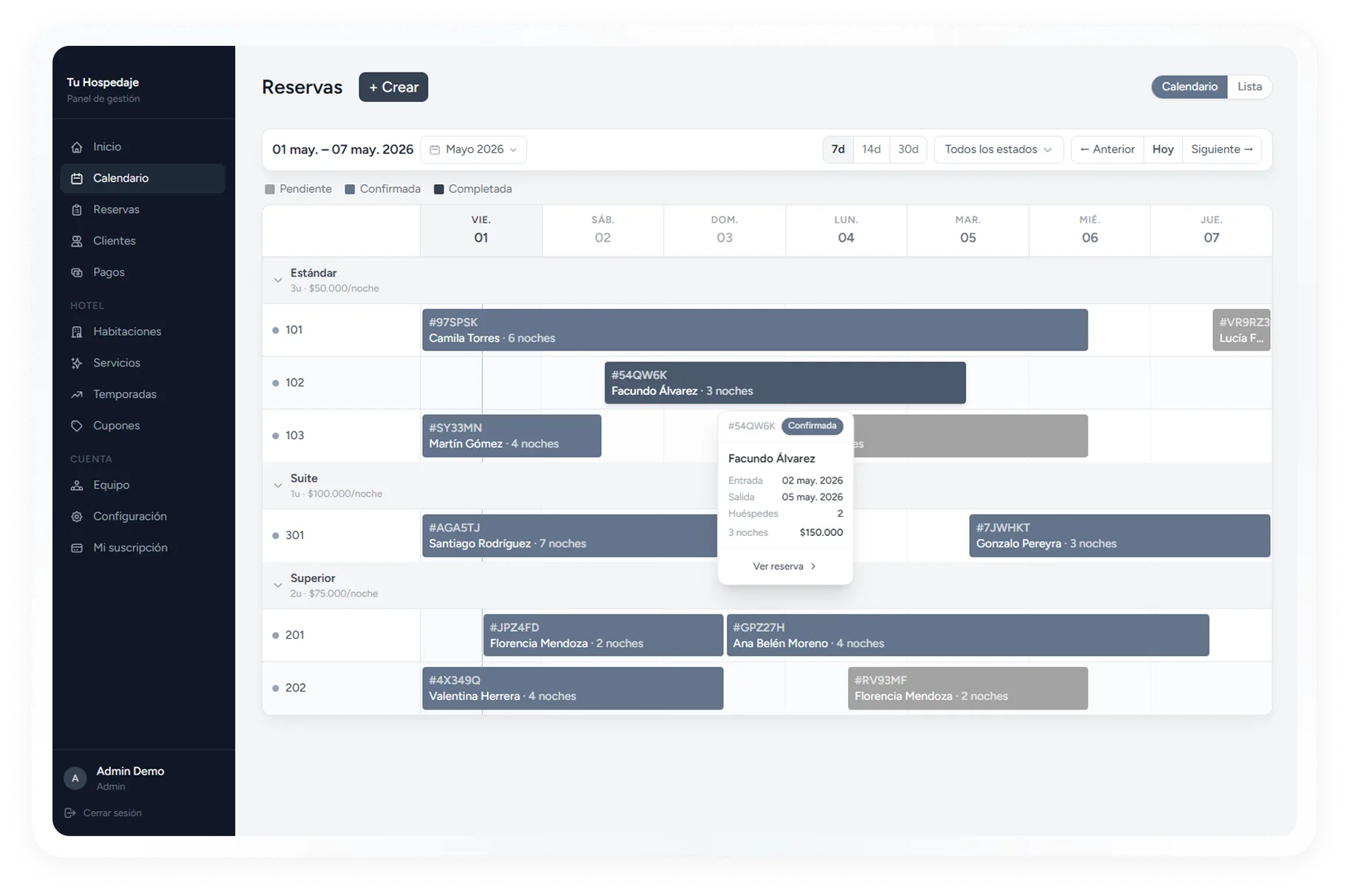
Task: Go to Temporadas in sidebar
Action: [x=124, y=395]
